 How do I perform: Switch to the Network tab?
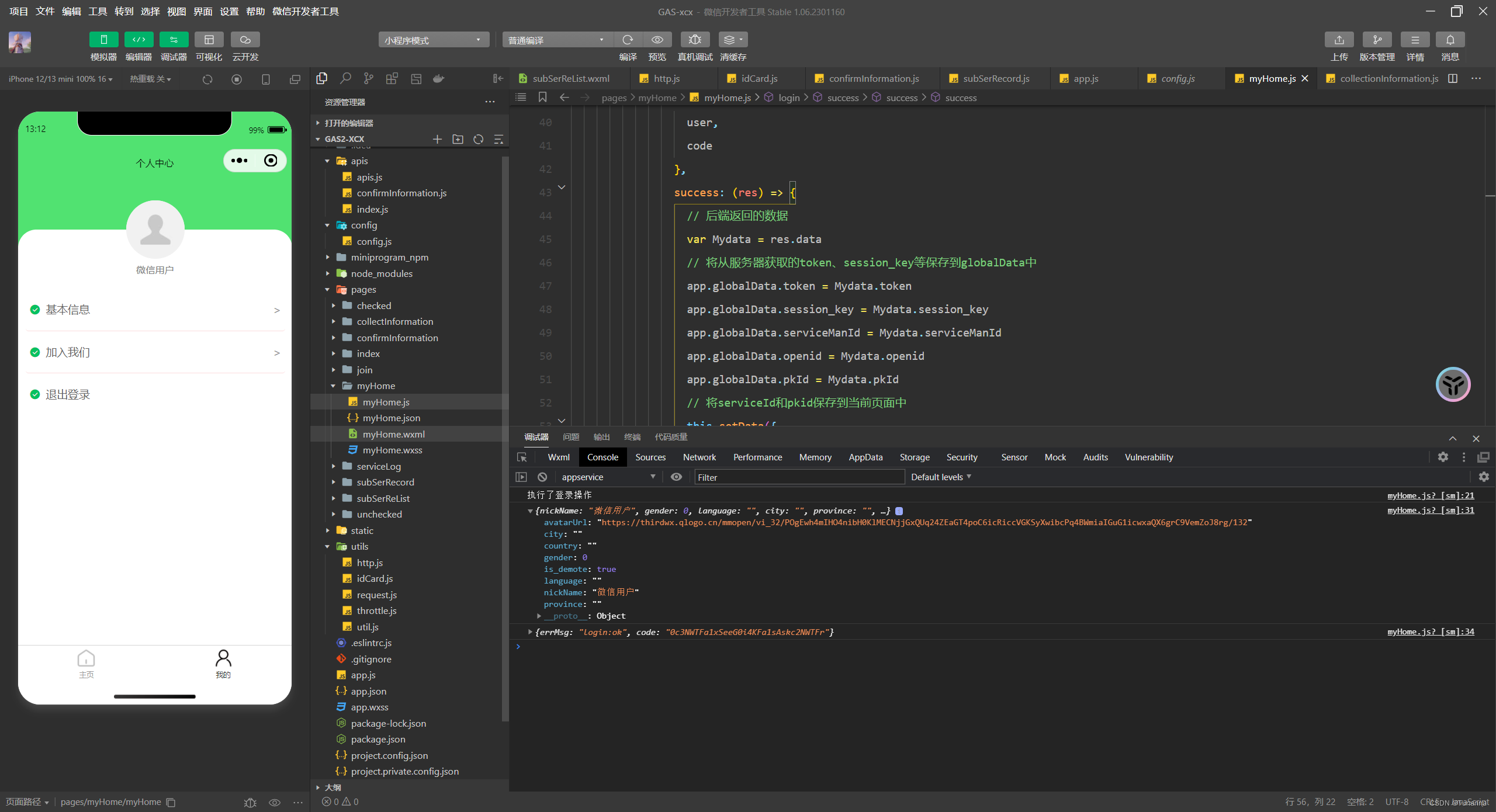click(x=699, y=457)
